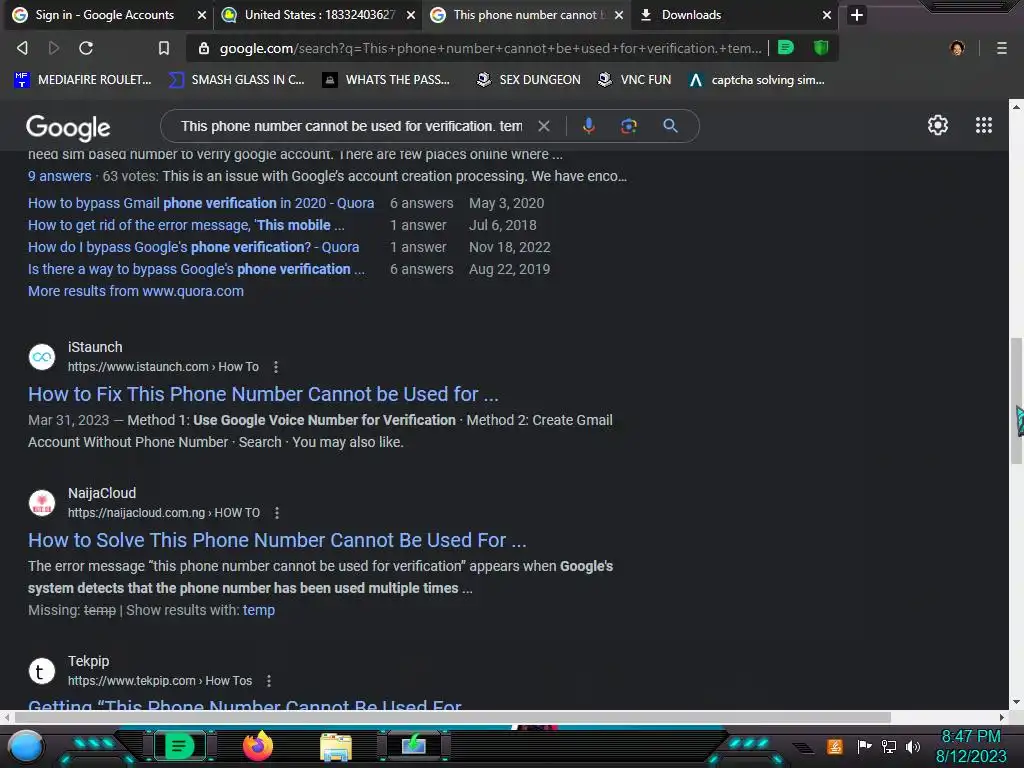Screen dimensions: 1024x768
Task: Open the browser profile avatar
Action: click(x=957, y=48)
